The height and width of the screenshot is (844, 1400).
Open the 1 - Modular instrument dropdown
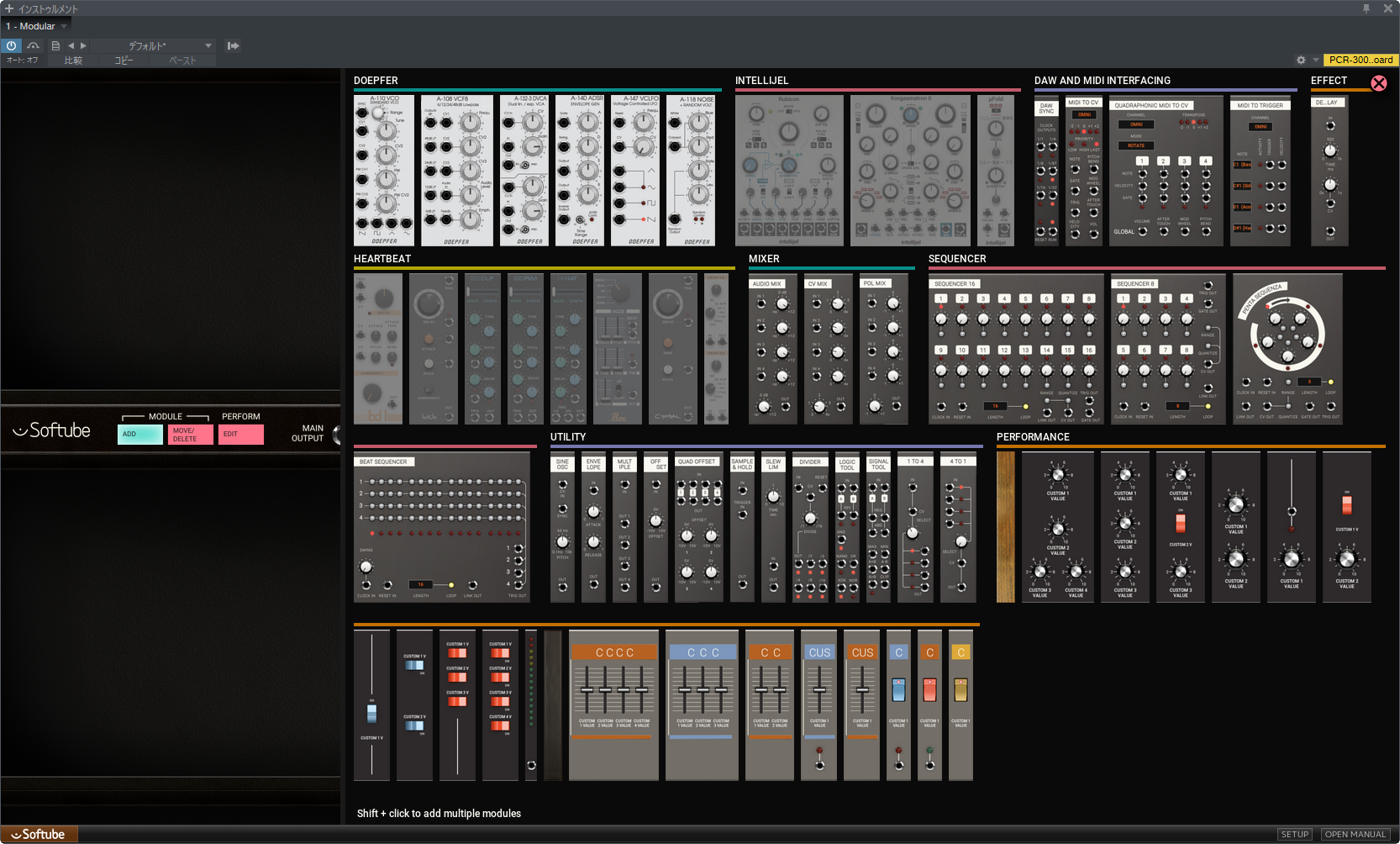[x=37, y=26]
